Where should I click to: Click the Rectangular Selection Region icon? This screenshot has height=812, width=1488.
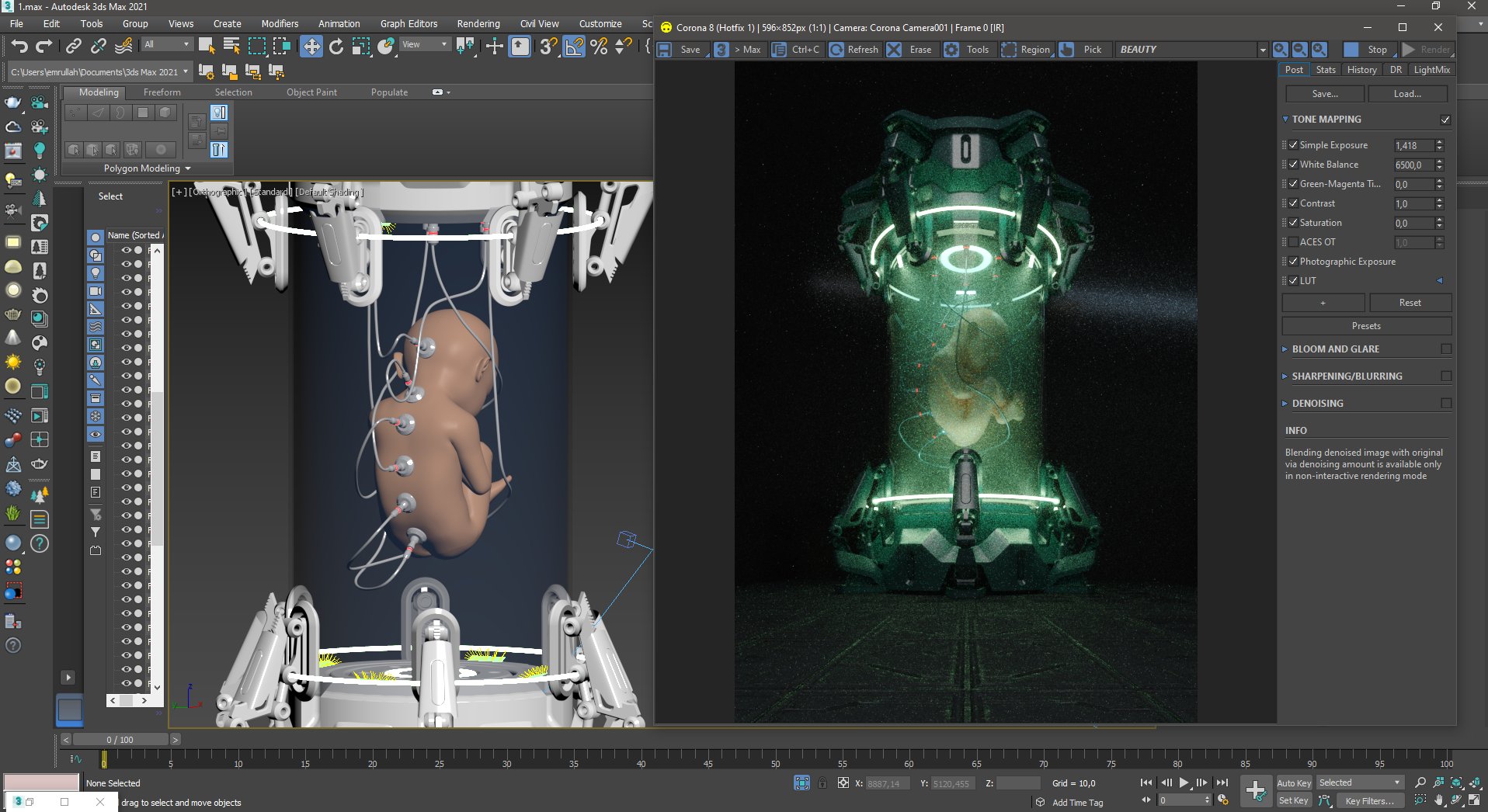pyautogui.click(x=256, y=47)
